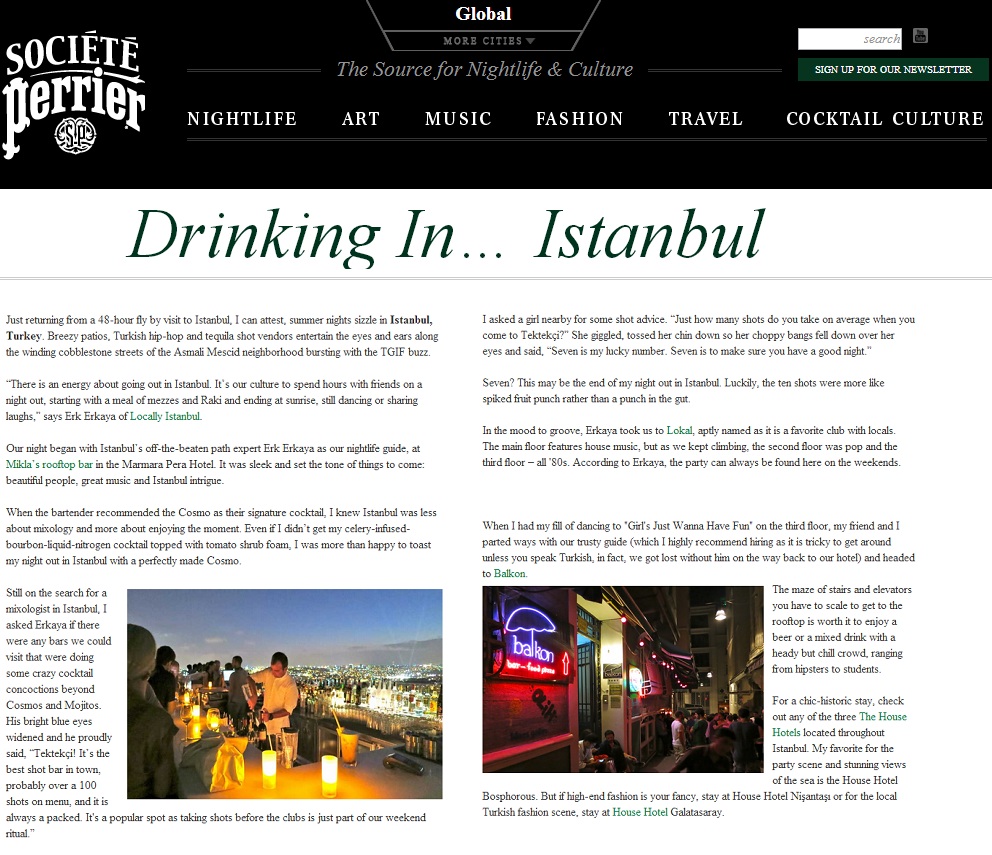Screen dimensions: 992x855
Task: Click the tagline The Source for Nightlife & Culture
Action: coord(485,69)
